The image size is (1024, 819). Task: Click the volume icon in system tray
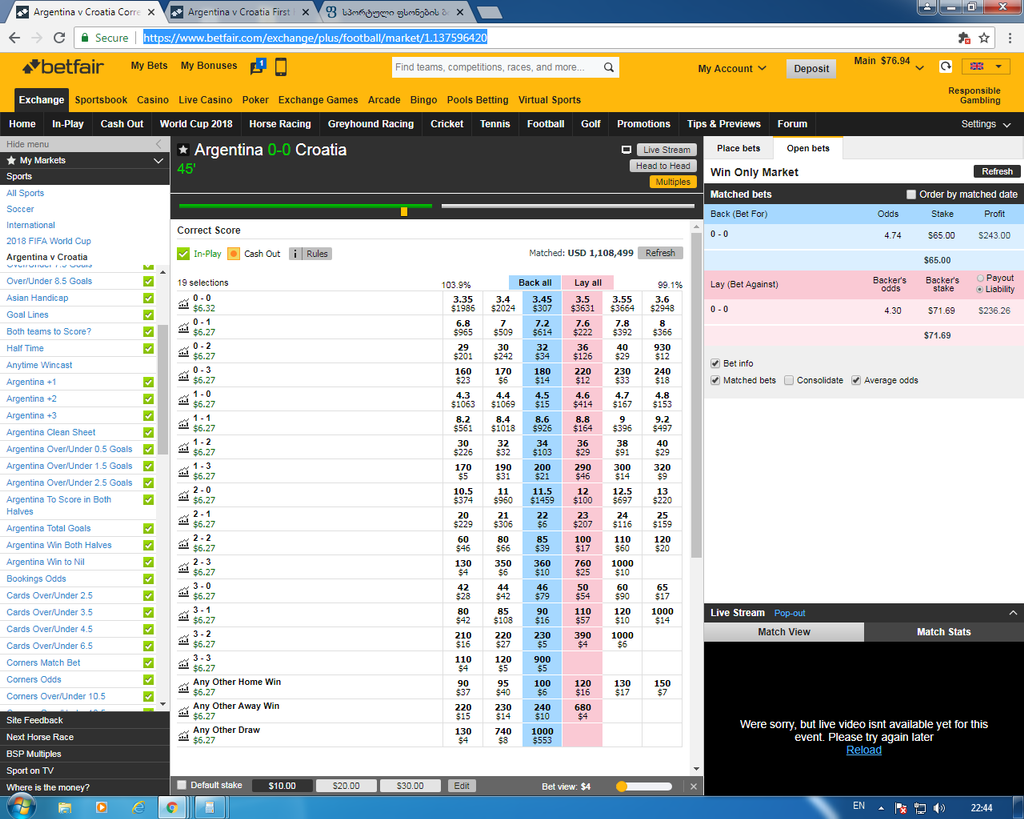[x=939, y=808]
